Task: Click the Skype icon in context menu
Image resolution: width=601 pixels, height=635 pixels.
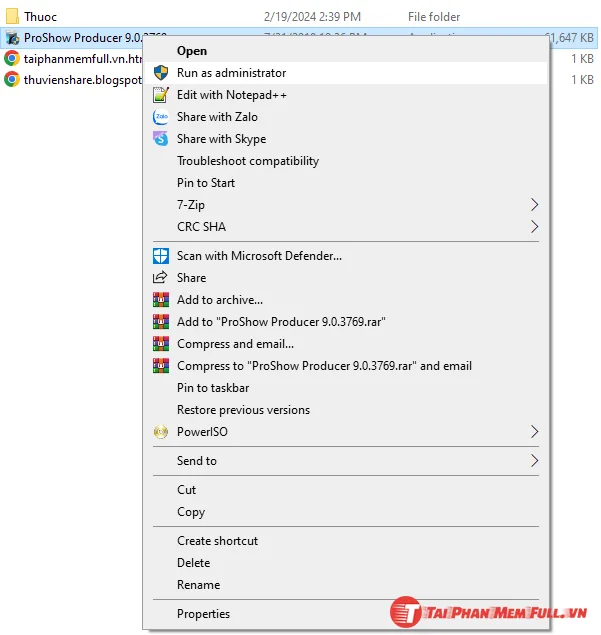Action: click(161, 139)
